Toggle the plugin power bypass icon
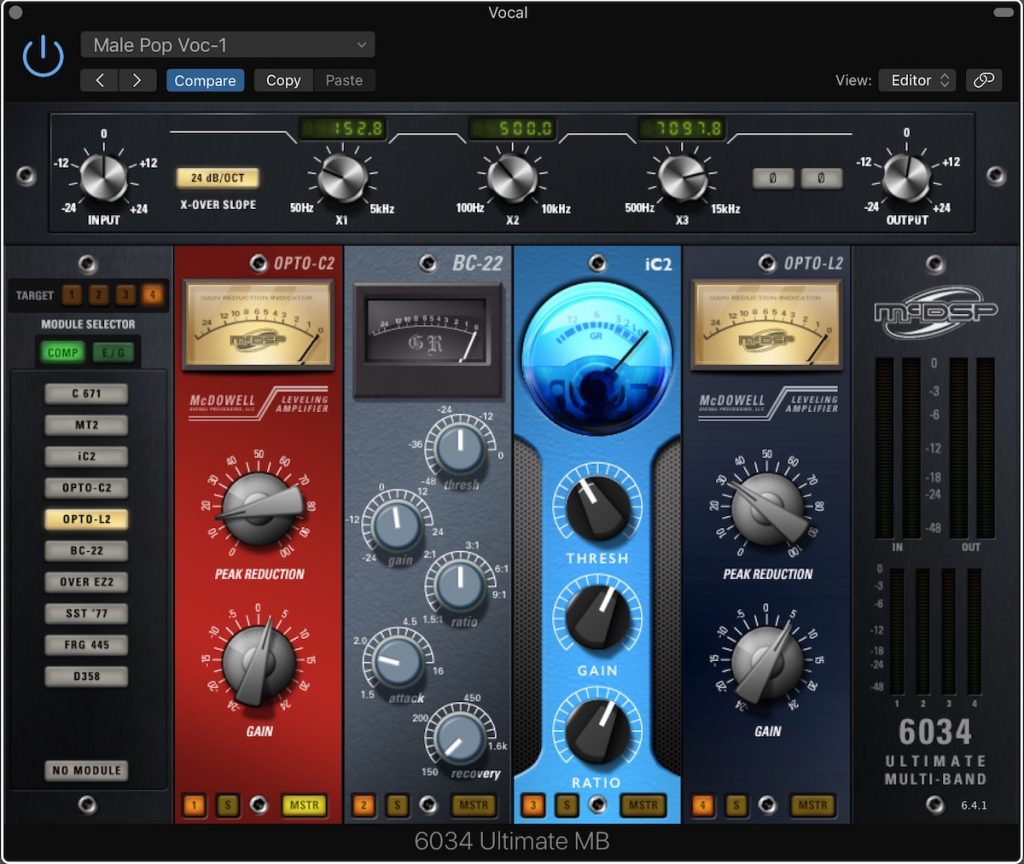 [43, 56]
